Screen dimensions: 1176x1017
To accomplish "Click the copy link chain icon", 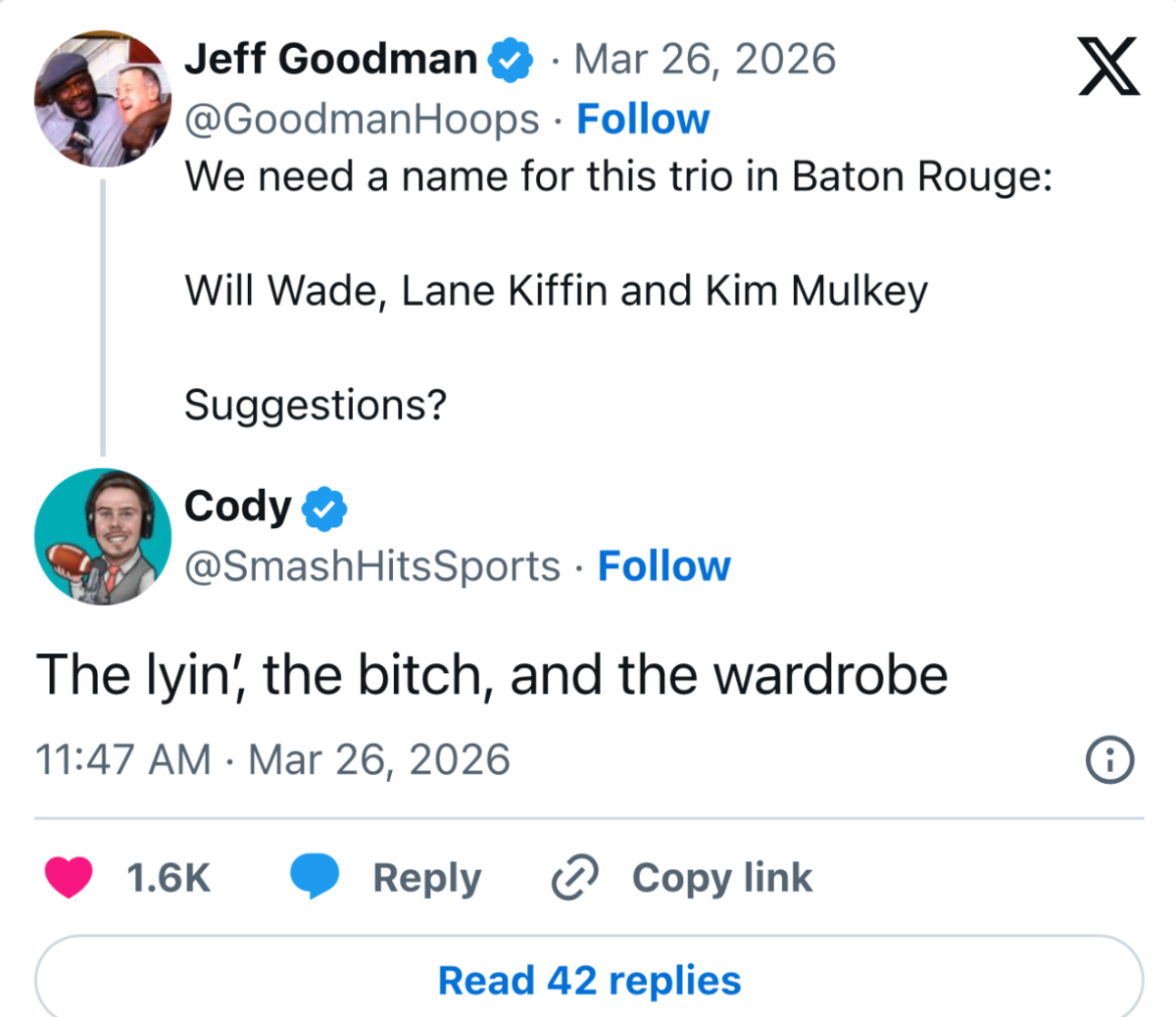I will [x=574, y=877].
